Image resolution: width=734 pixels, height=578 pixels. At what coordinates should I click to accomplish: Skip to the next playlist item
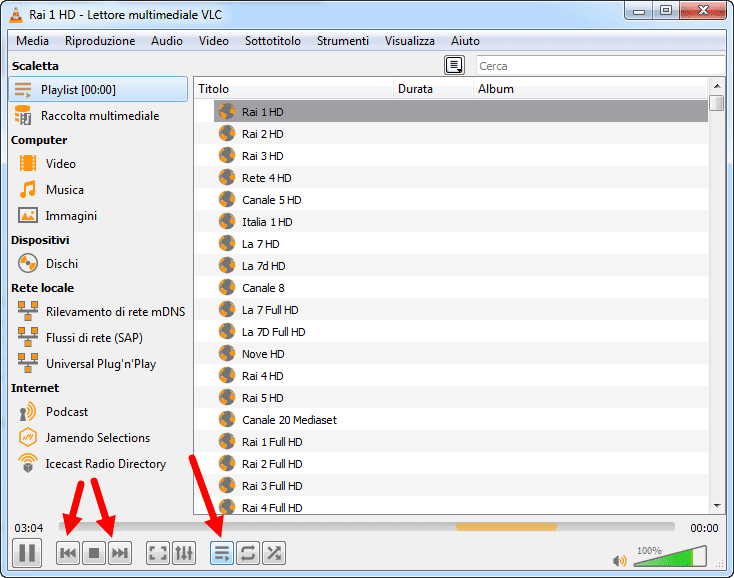pos(120,553)
